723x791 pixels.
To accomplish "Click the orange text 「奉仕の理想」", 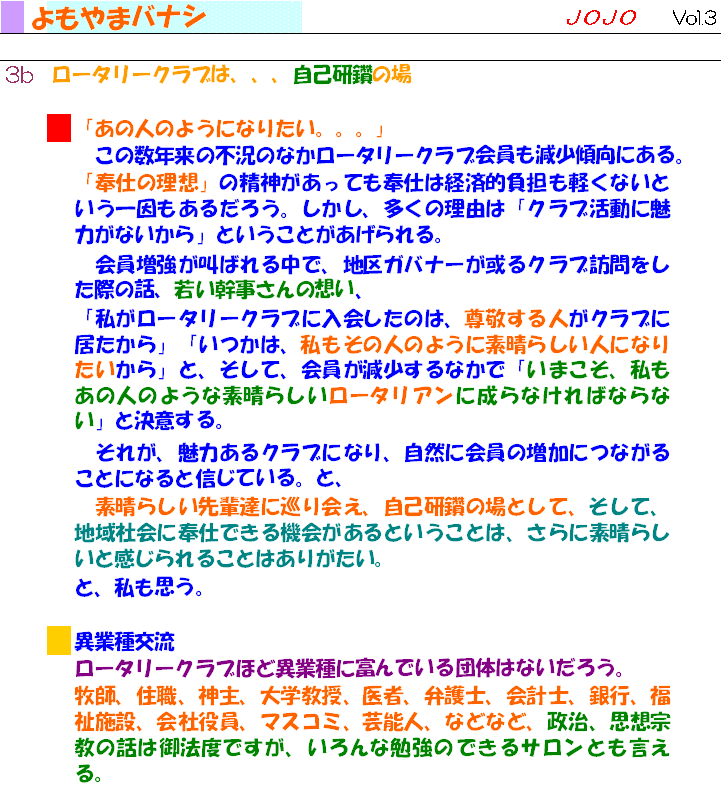I will (146, 183).
